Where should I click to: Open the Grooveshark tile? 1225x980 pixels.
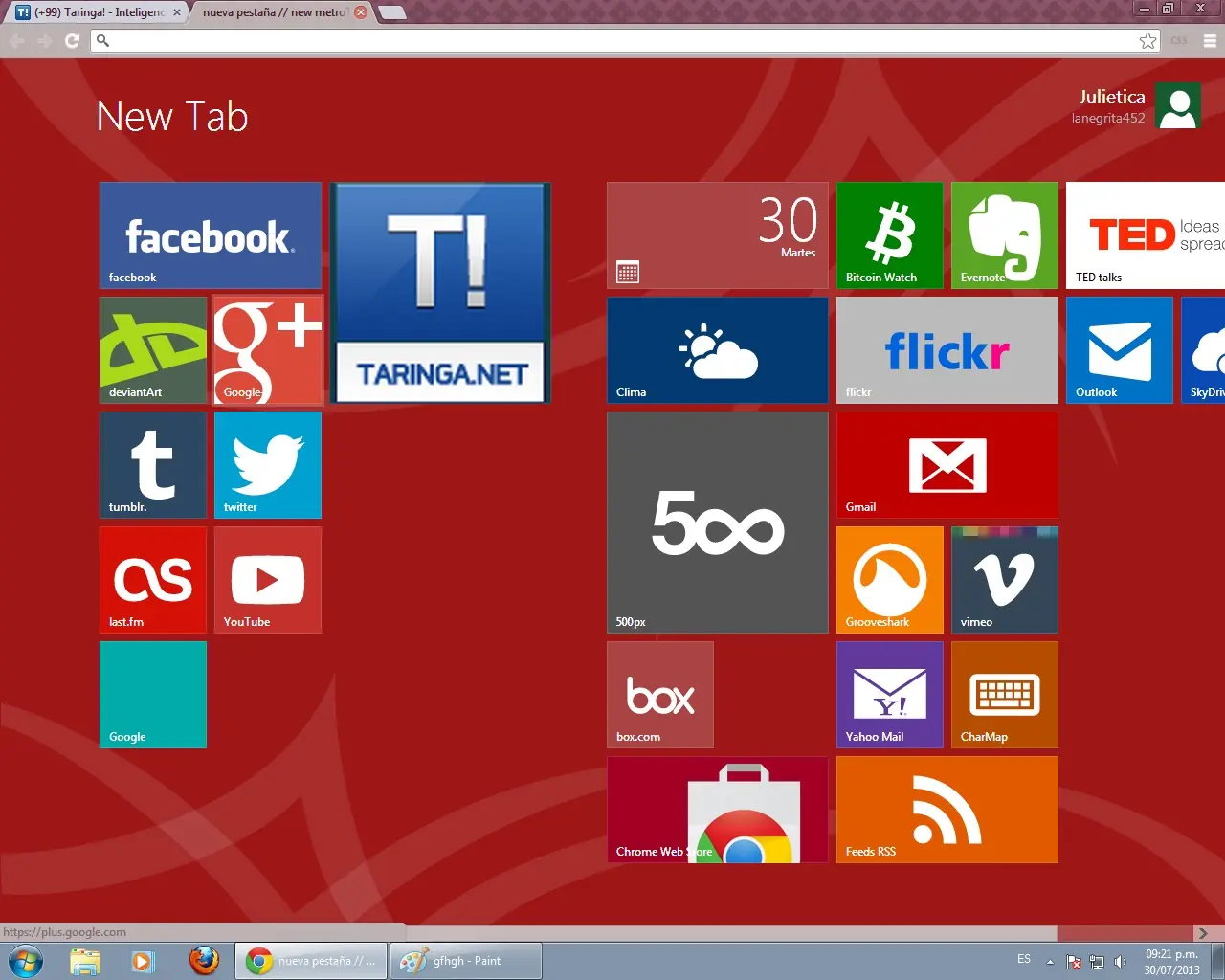click(x=890, y=580)
